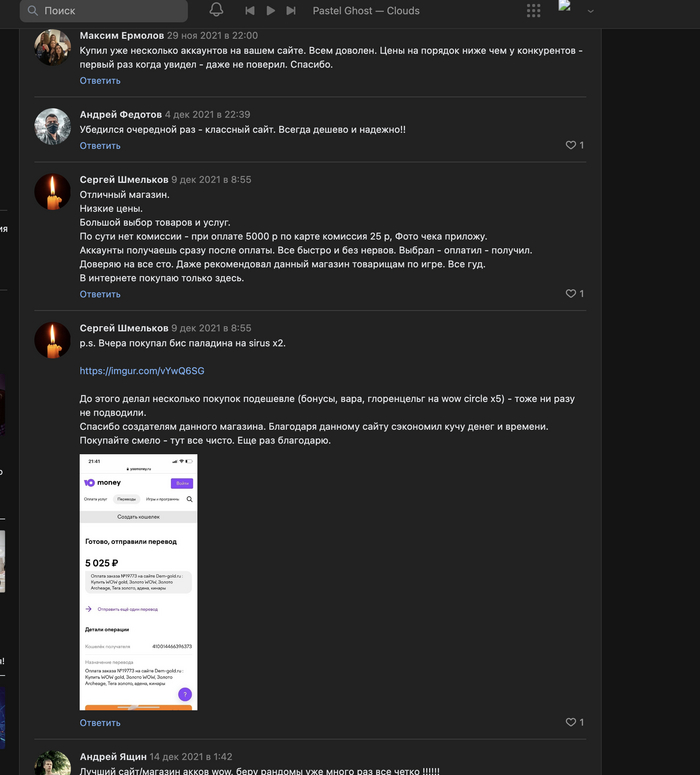
Task: Click the Поиск search field
Action: (x=104, y=10)
